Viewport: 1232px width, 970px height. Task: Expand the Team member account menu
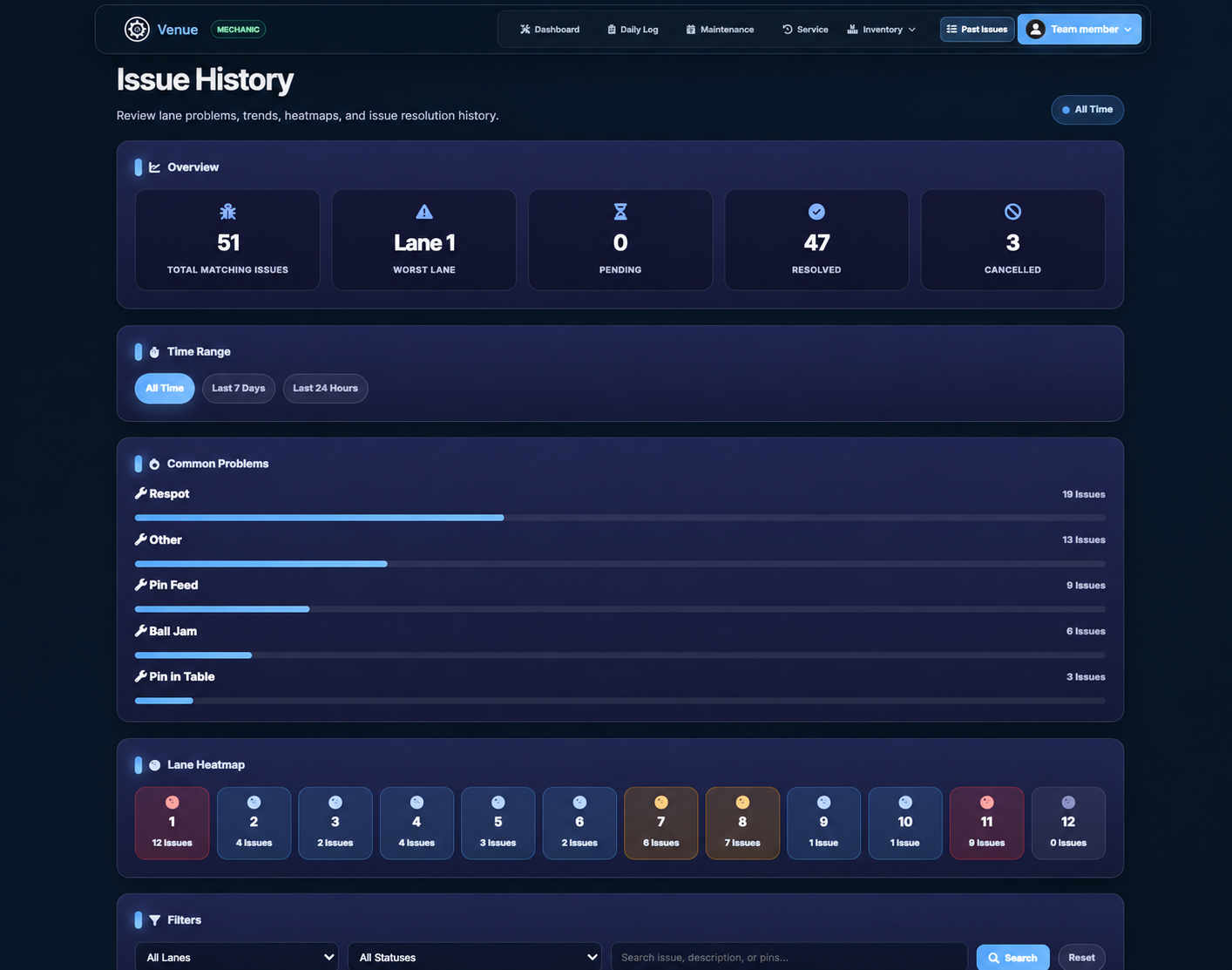(x=1080, y=29)
